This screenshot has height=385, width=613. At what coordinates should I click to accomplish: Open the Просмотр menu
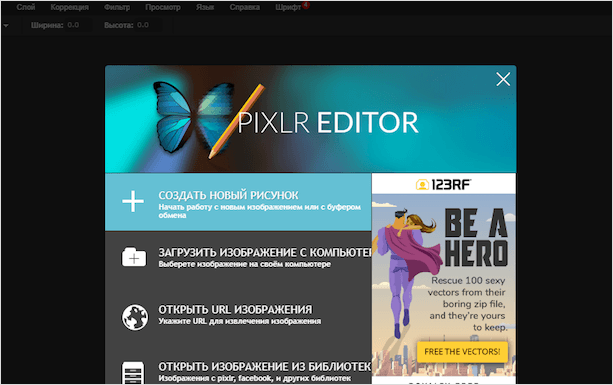point(163,7)
